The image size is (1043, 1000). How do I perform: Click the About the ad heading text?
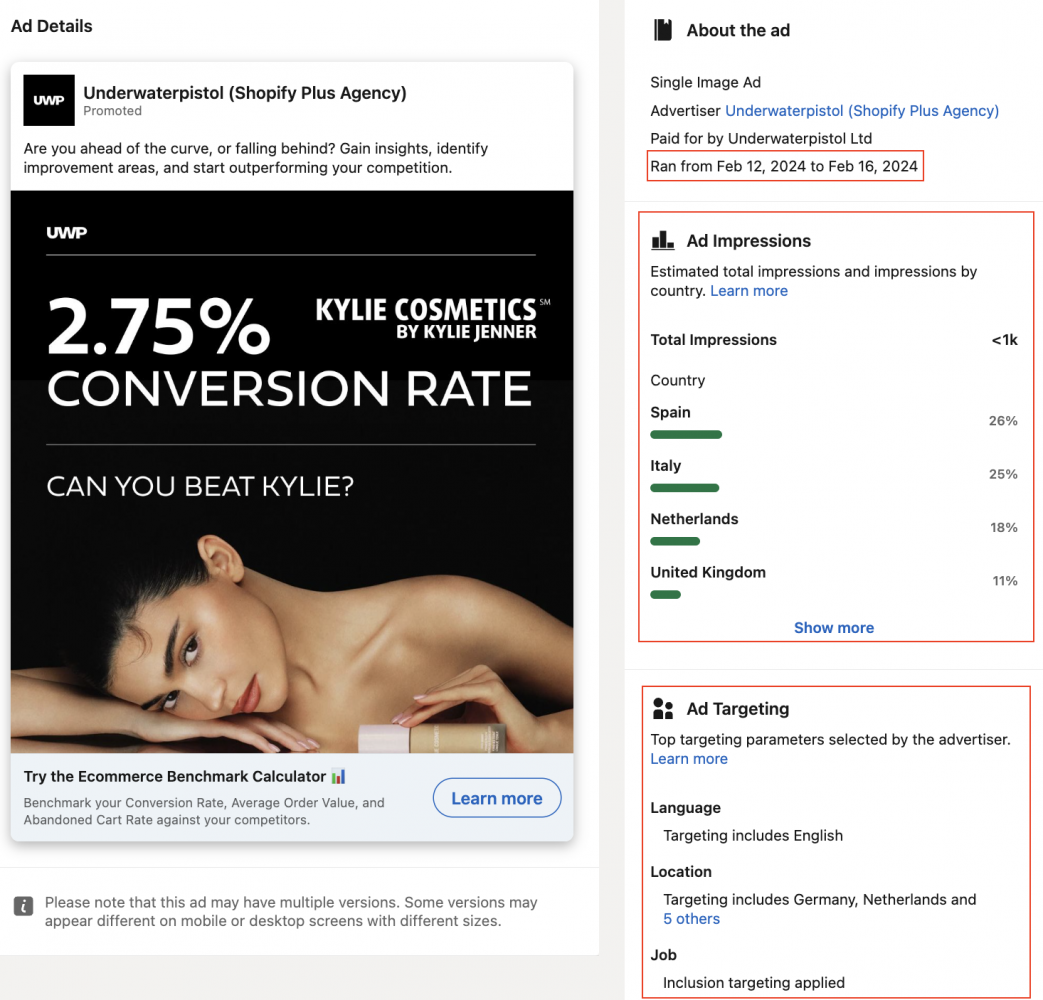point(738,31)
